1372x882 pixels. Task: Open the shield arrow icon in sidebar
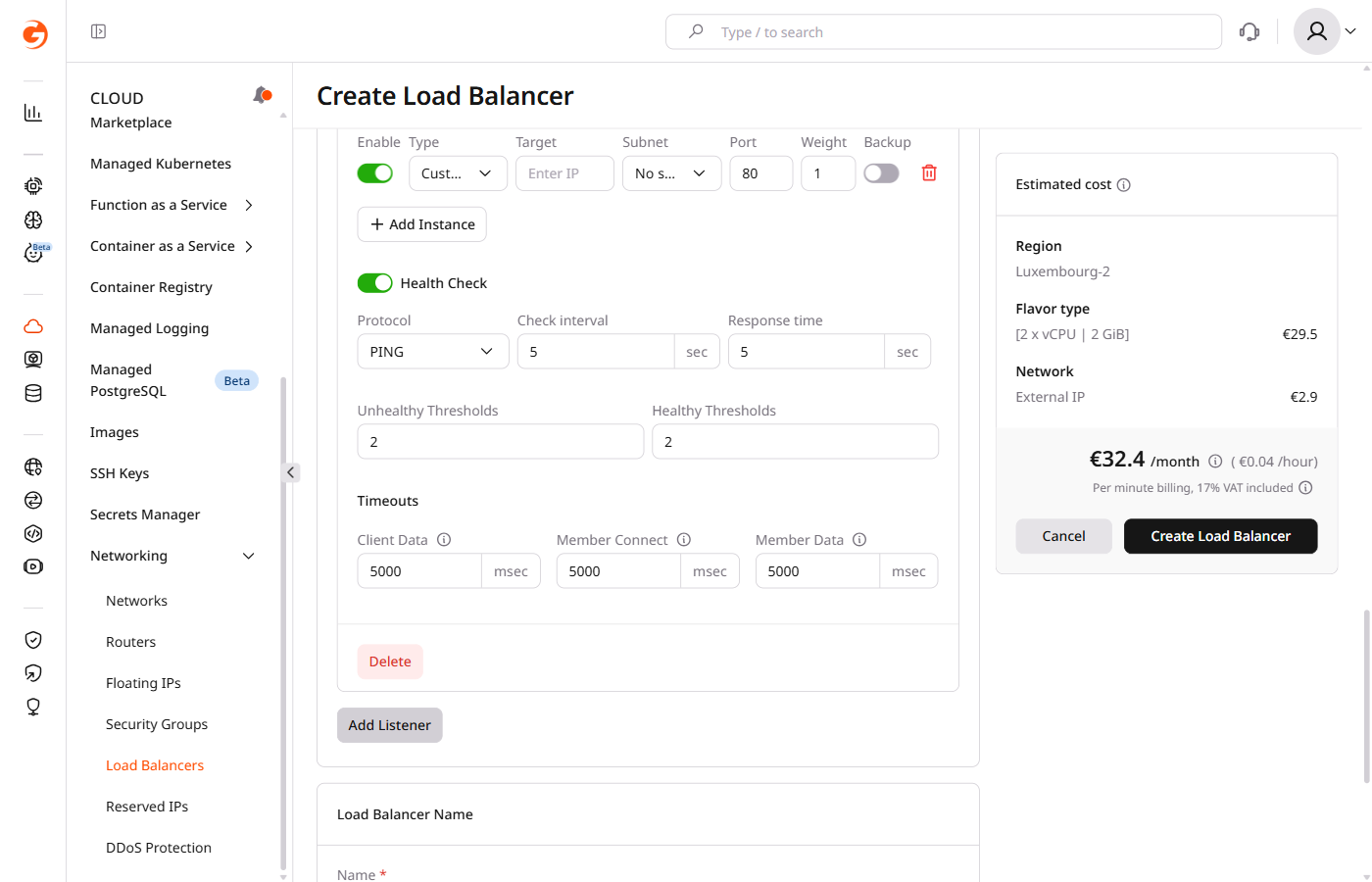tap(33, 673)
